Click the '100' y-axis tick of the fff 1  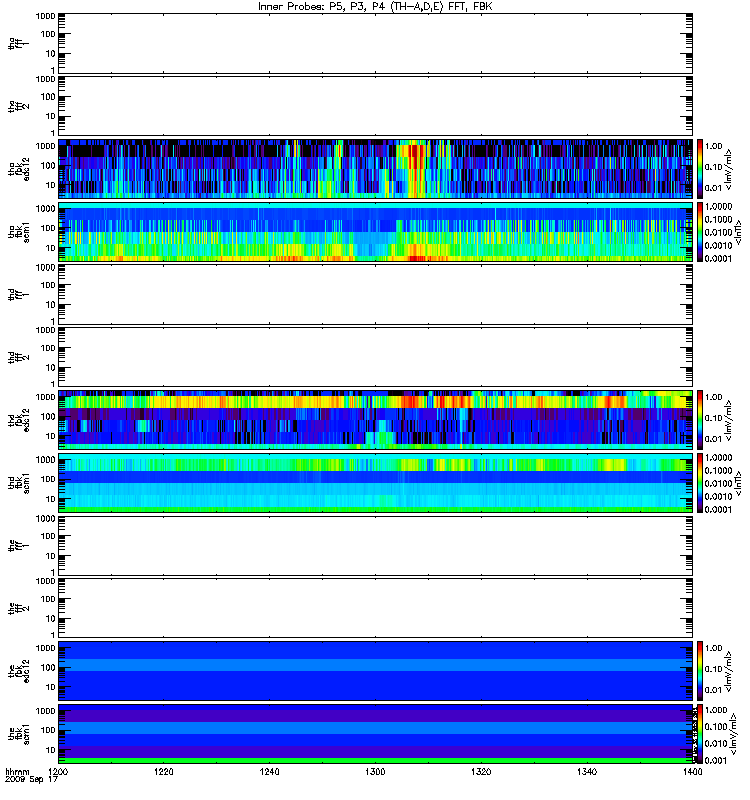coord(47,536)
